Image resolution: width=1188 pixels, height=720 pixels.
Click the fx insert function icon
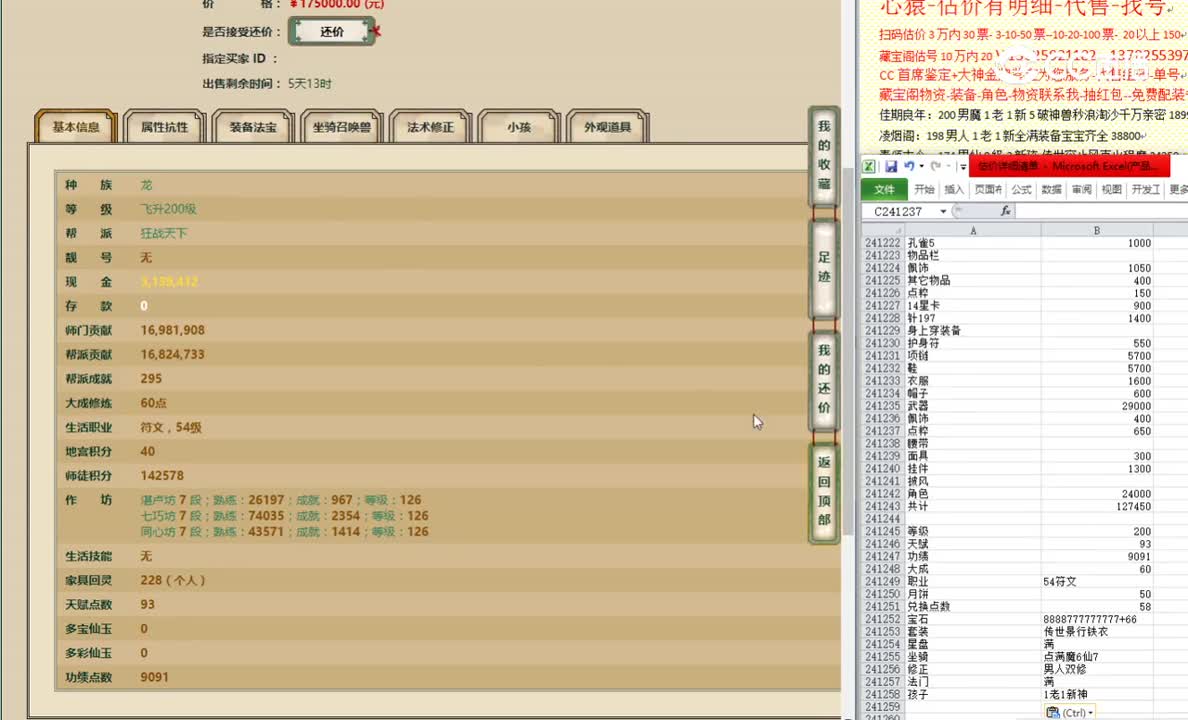tap(1005, 211)
